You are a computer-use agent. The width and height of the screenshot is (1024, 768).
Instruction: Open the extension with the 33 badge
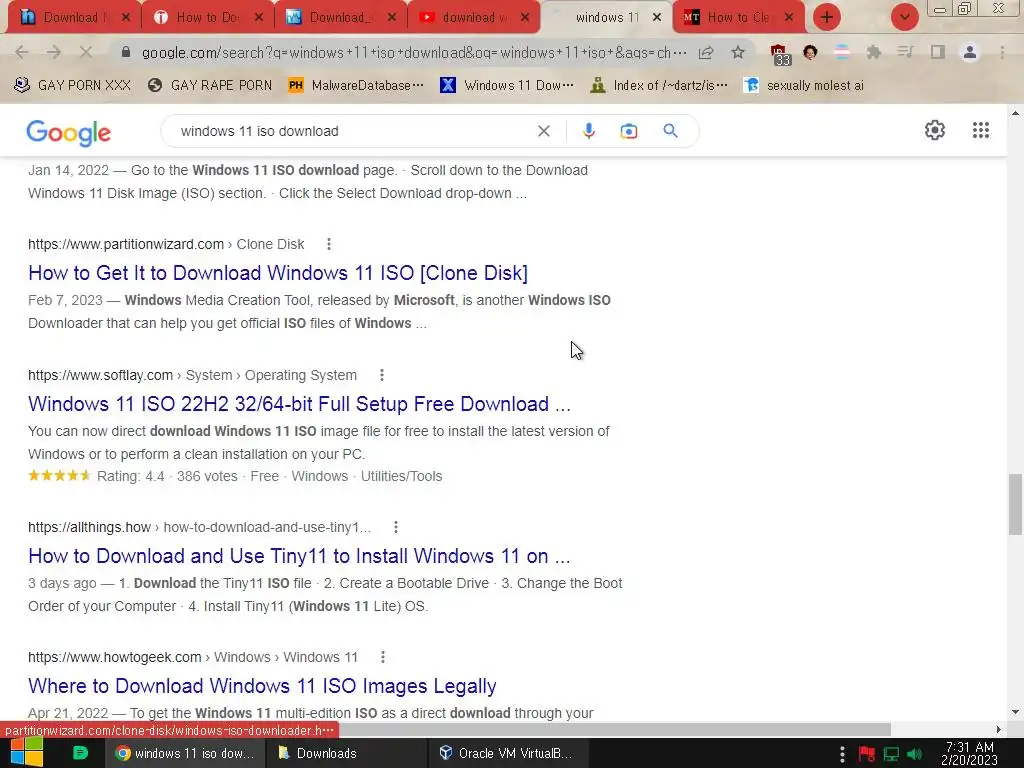pos(780,54)
